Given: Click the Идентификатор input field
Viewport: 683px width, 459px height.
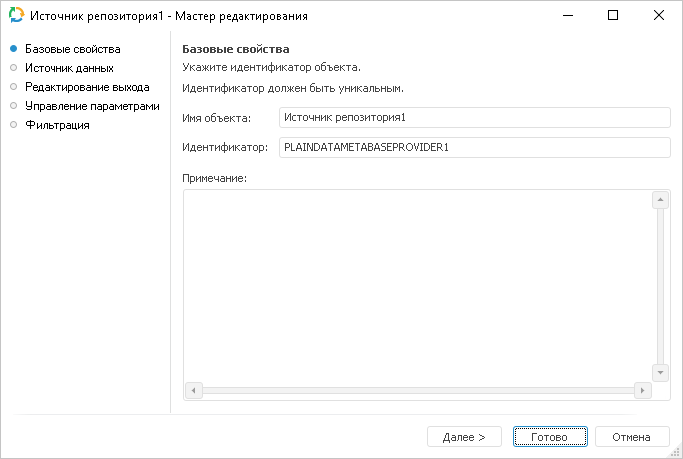Looking at the screenshot, I should click(x=474, y=147).
